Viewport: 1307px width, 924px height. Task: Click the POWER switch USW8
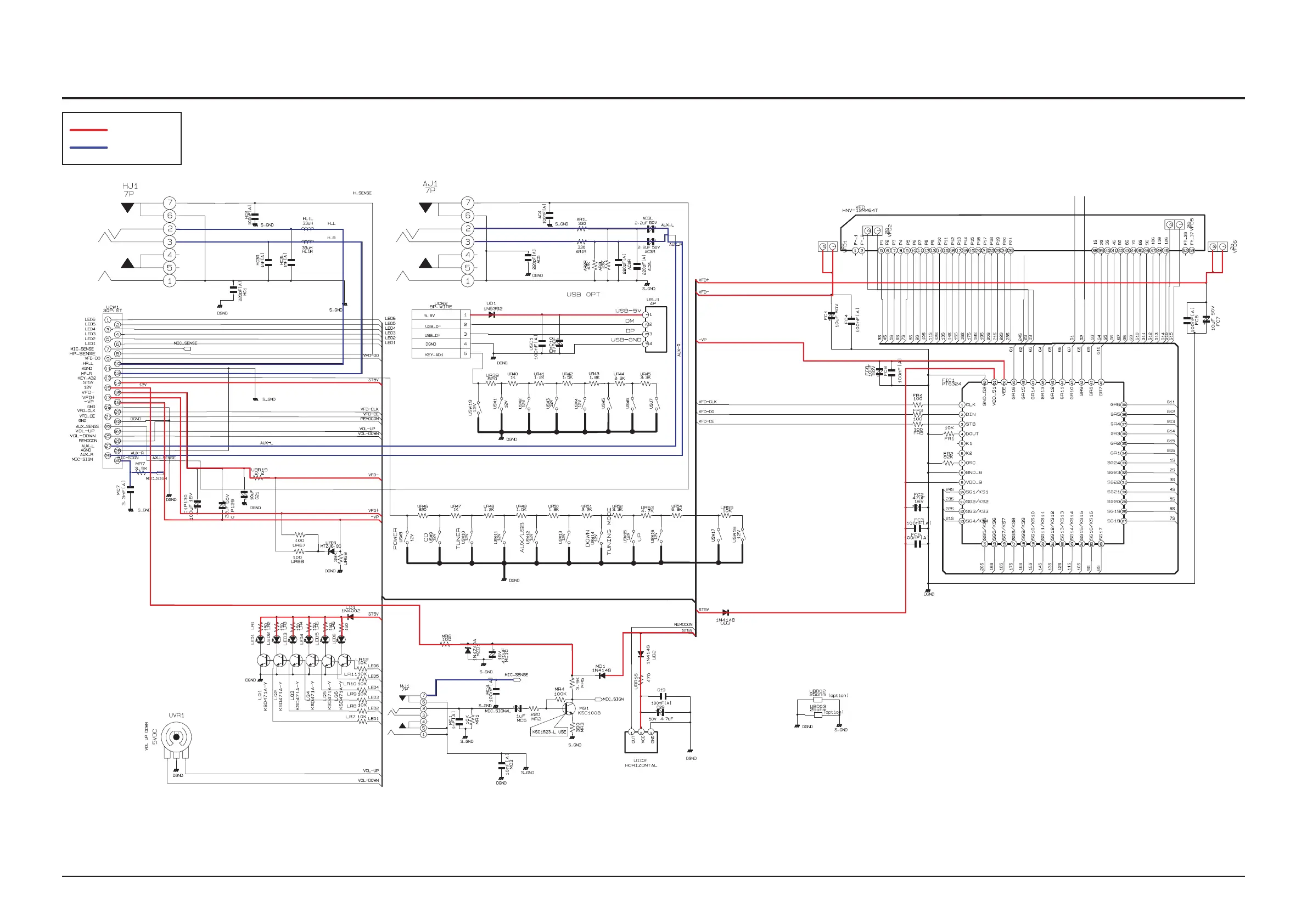[x=407, y=537]
